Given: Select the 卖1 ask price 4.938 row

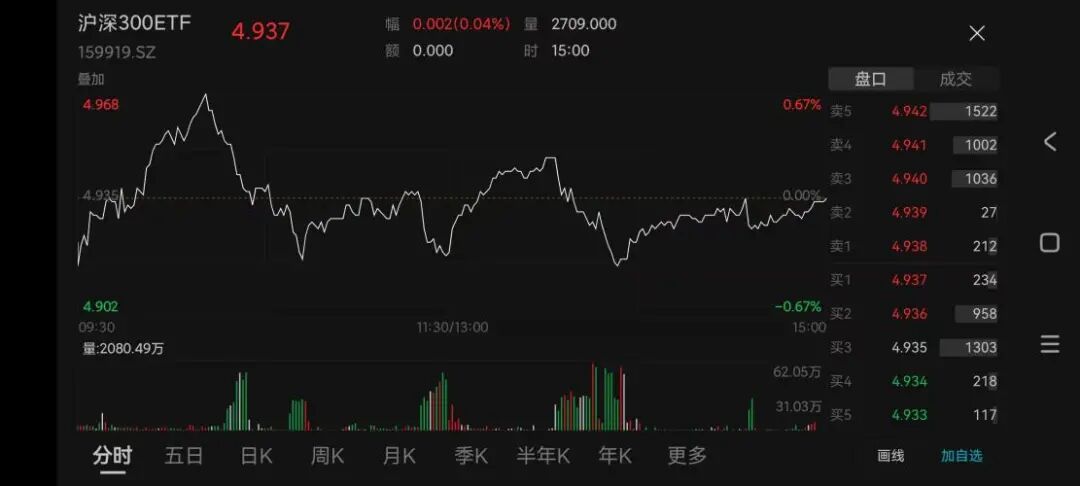Looking at the screenshot, I should (x=913, y=246).
